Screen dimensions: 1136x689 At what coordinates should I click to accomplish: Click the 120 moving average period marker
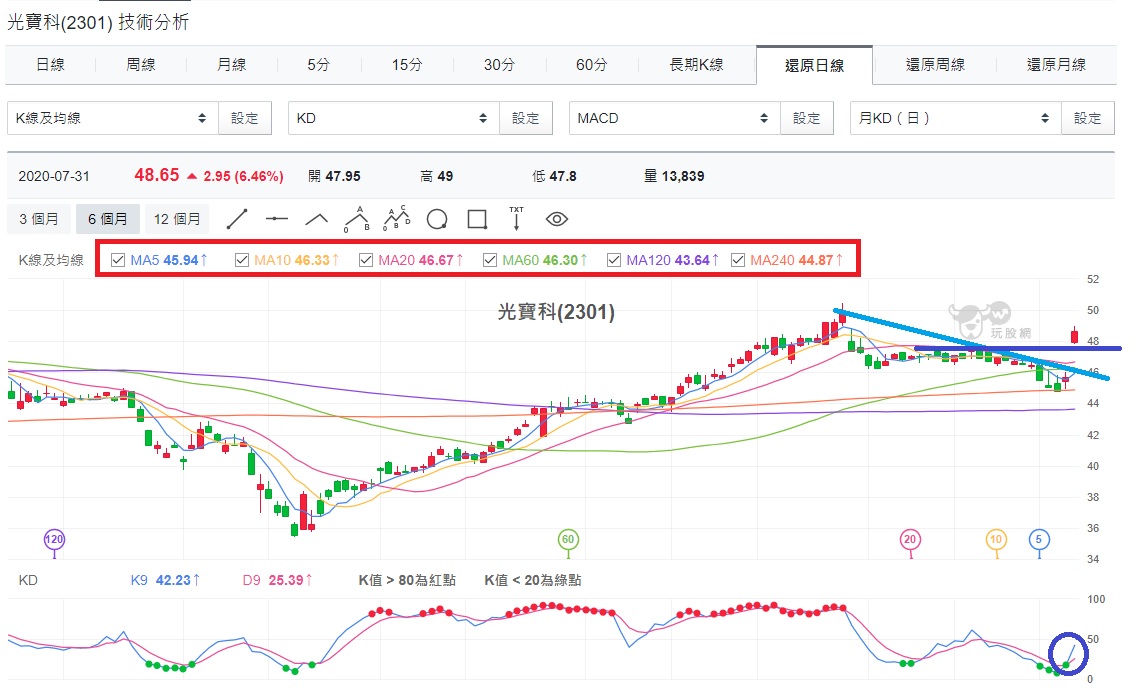[54, 539]
